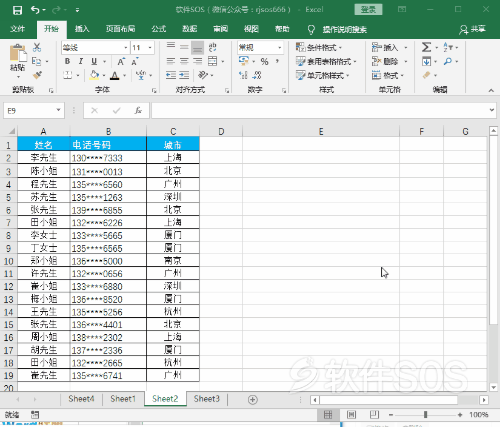
Task: Open Merge and Center cells
Action: click(x=213, y=61)
